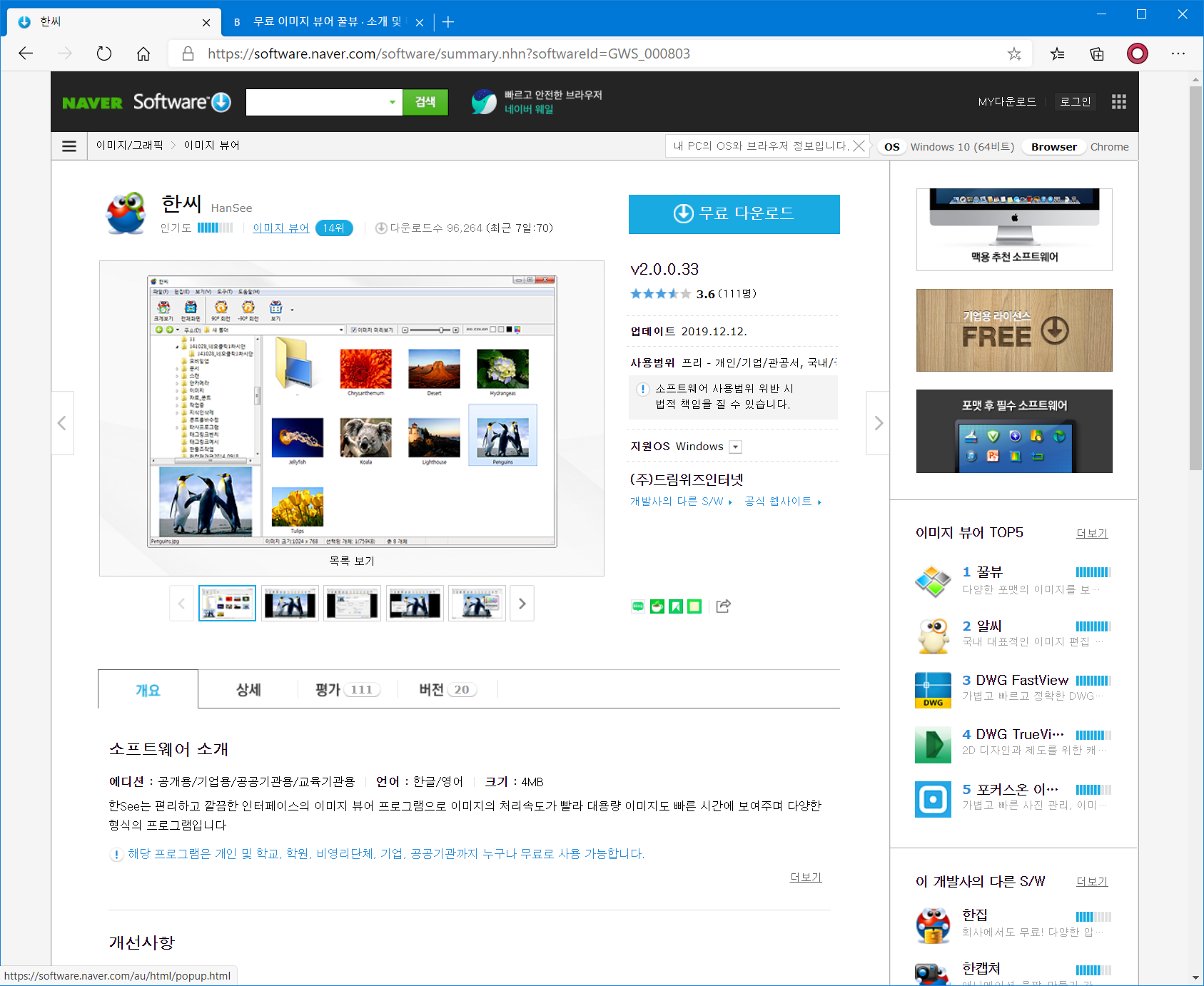
Task: Select the first screenshot thumbnail
Action: pyautogui.click(x=227, y=604)
